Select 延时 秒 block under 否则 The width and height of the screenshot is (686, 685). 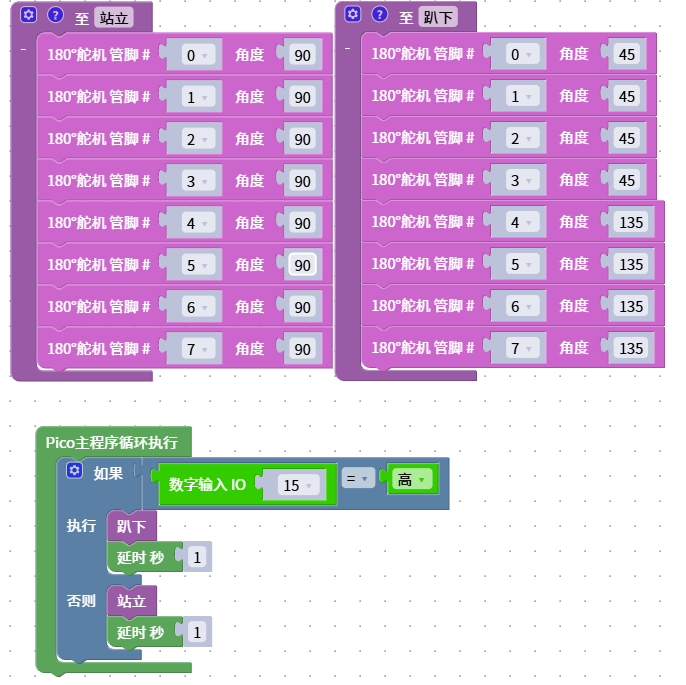(x=140, y=633)
